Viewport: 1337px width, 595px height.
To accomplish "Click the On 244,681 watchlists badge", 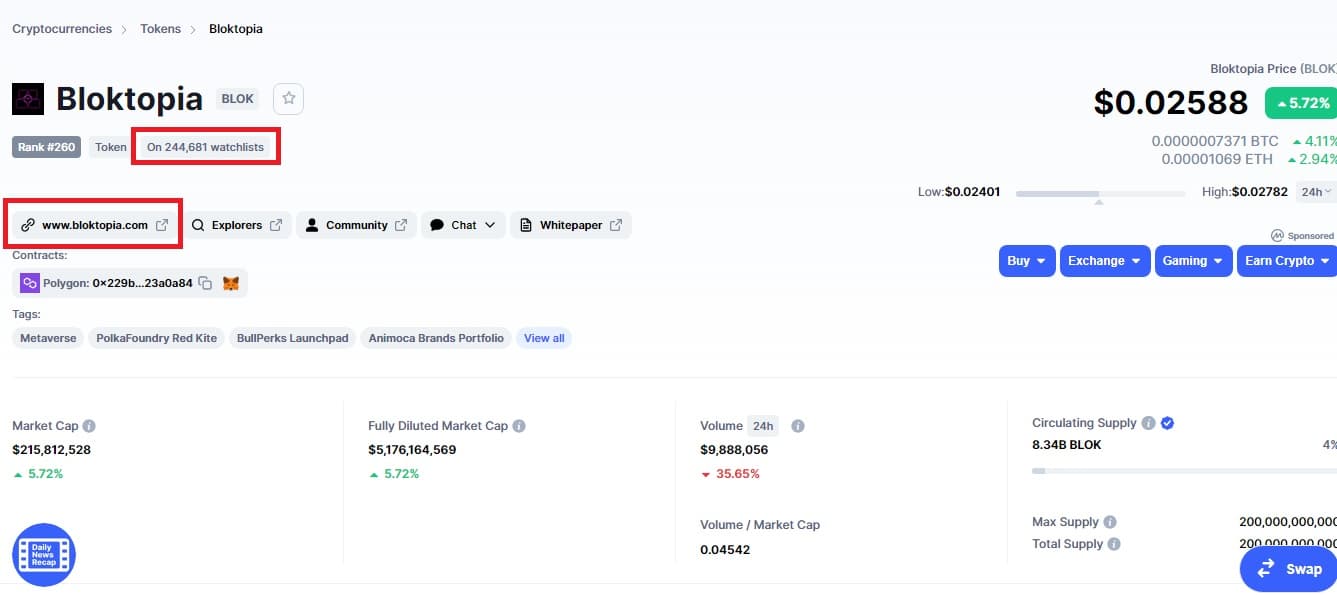I will (x=205, y=147).
